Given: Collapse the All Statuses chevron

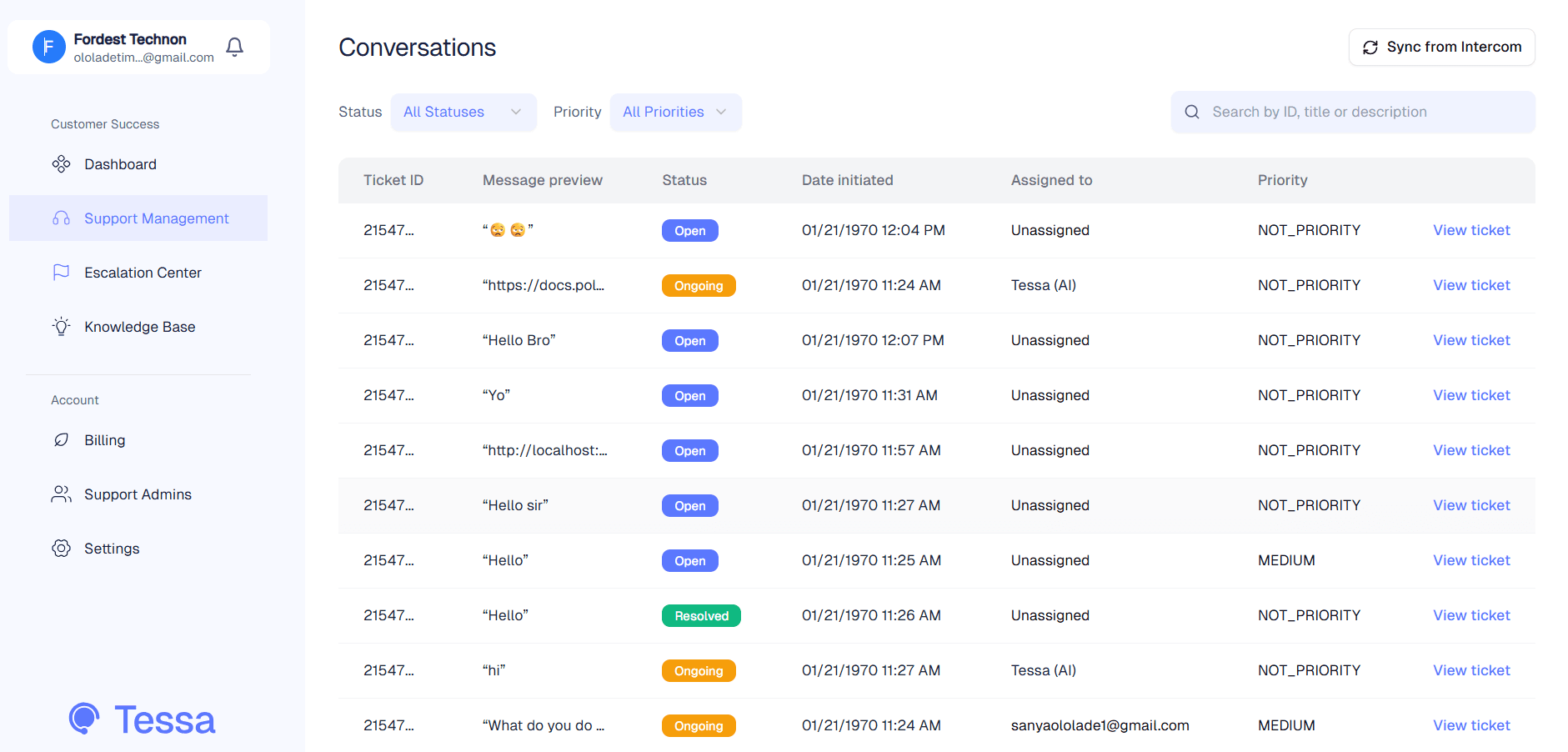Looking at the screenshot, I should click(x=516, y=112).
